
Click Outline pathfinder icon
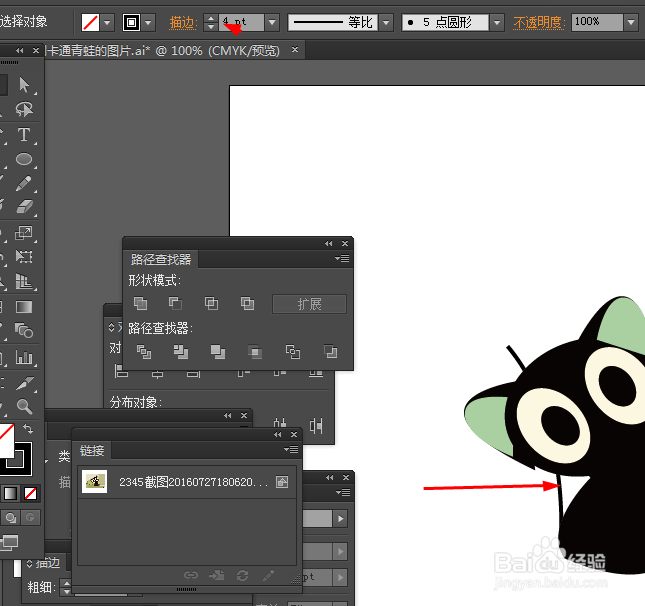[292, 352]
